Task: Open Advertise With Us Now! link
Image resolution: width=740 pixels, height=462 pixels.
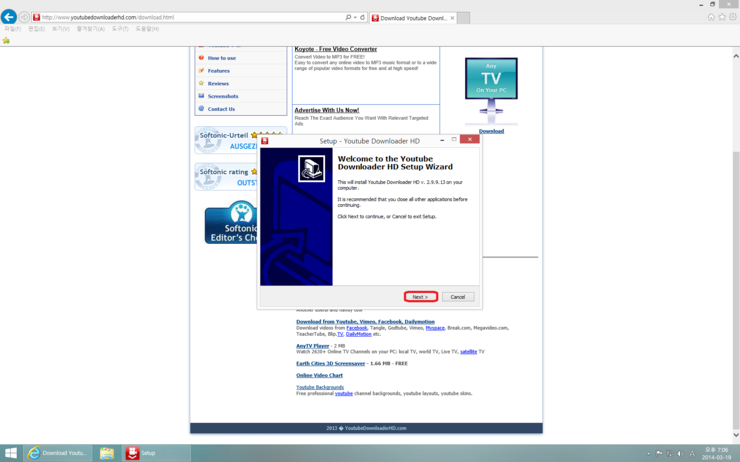Action: tap(327, 110)
